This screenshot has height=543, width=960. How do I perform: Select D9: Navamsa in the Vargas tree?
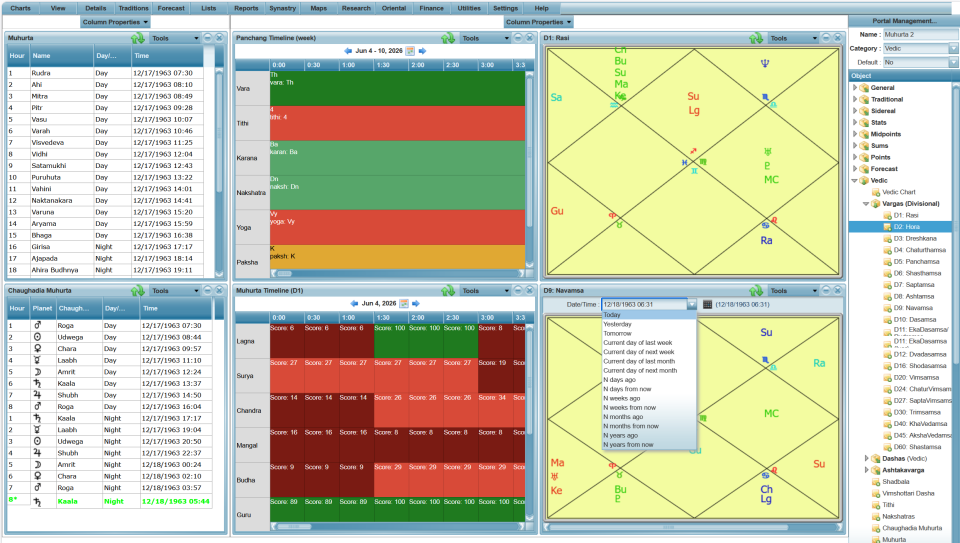pos(913,308)
